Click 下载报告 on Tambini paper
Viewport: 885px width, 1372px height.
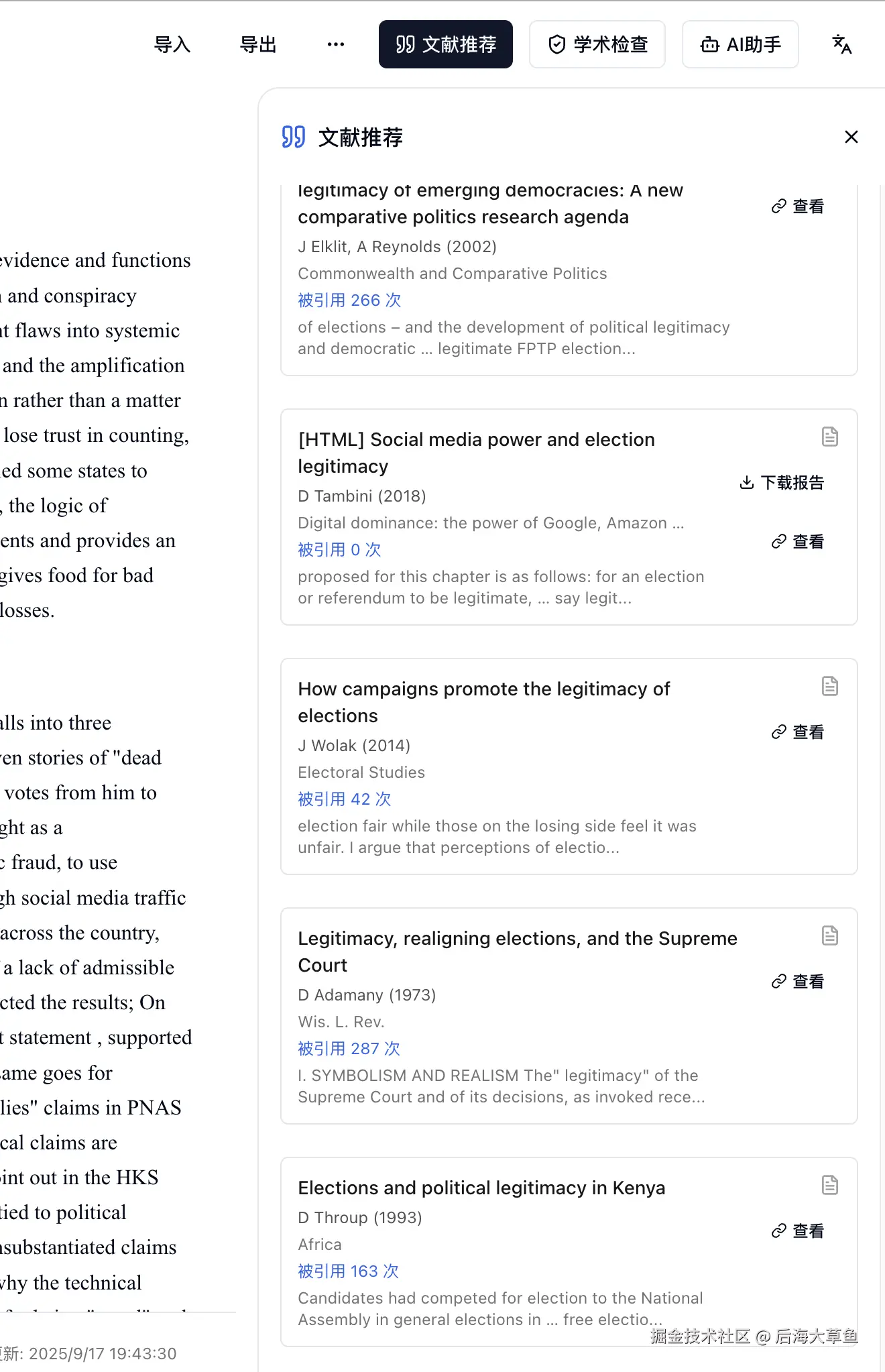tap(782, 483)
